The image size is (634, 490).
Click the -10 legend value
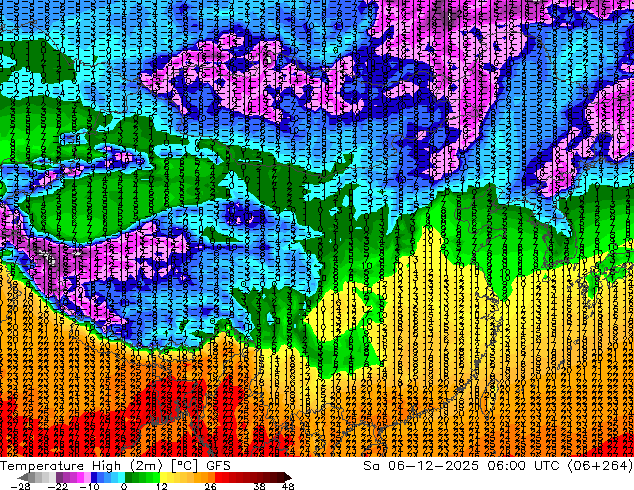[89, 486]
